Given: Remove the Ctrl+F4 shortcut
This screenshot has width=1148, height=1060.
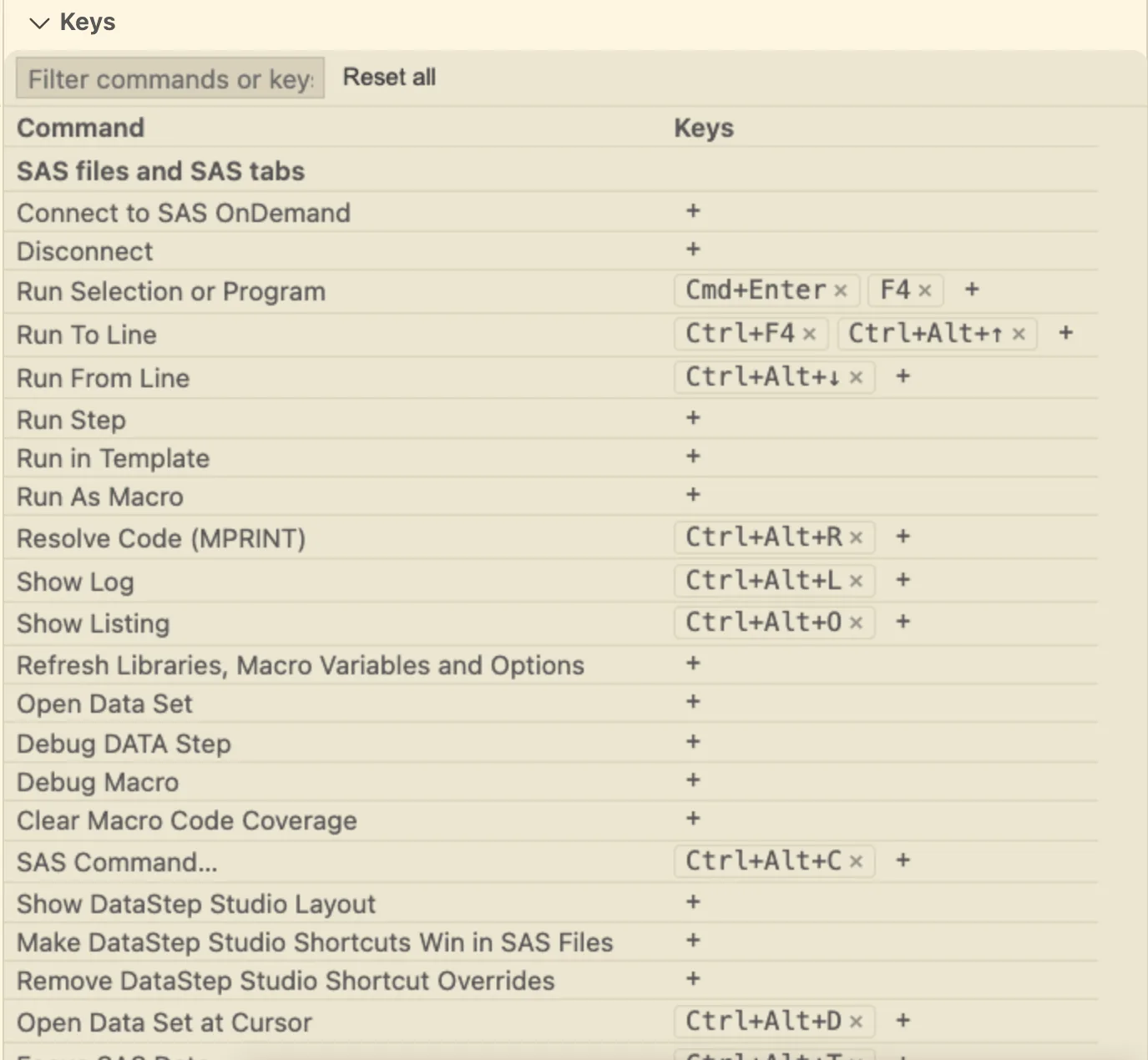Looking at the screenshot, I should (x=809, y=334).
